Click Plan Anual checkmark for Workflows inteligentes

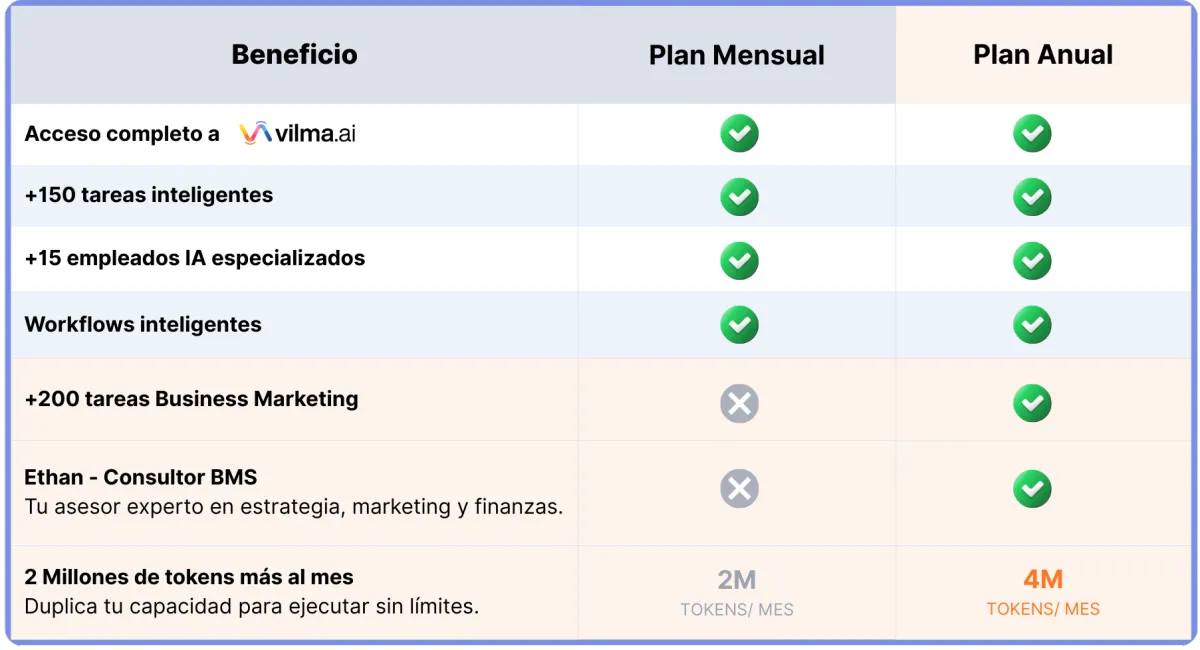click(x=1032, y=324)
